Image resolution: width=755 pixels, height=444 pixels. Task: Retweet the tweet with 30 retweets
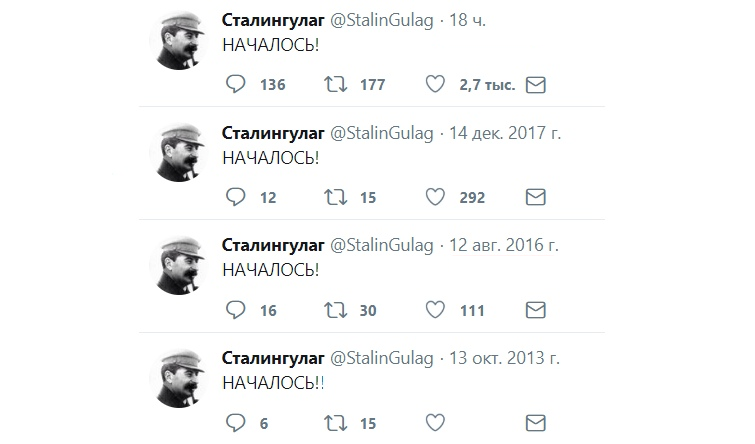[335, 310]
